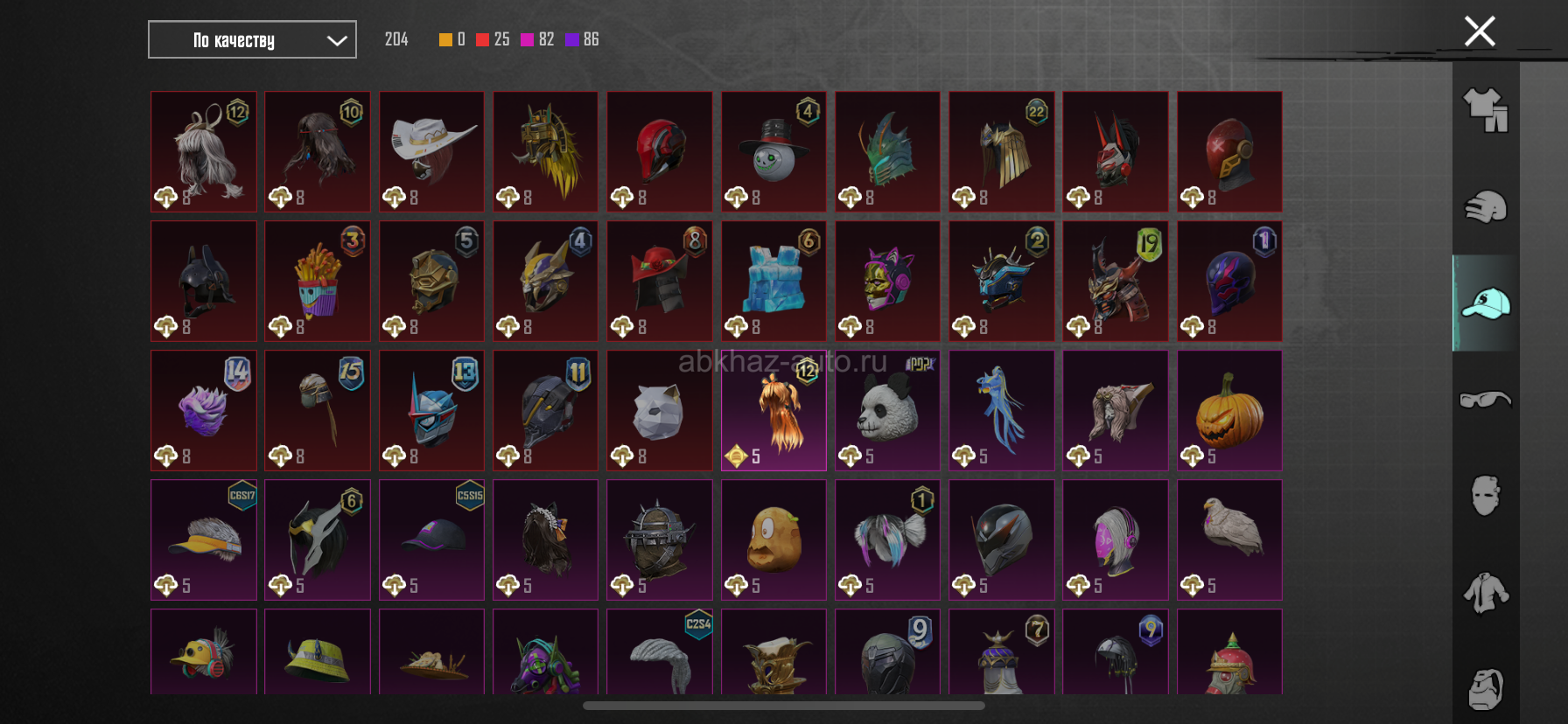Open the jacket category icon
The width and height of the screenshot is (1568, 724).
pos(1486,593)
